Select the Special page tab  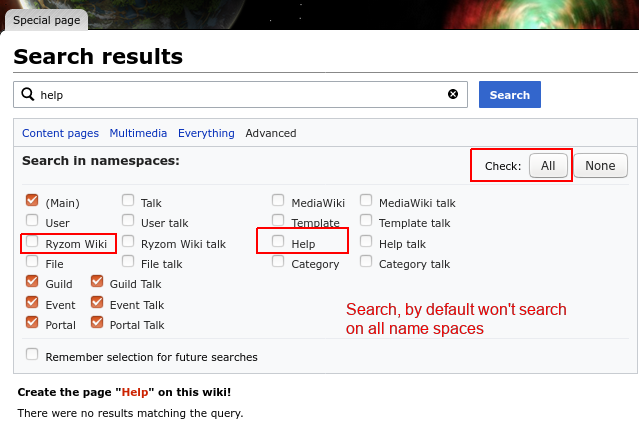click(47, 19)
